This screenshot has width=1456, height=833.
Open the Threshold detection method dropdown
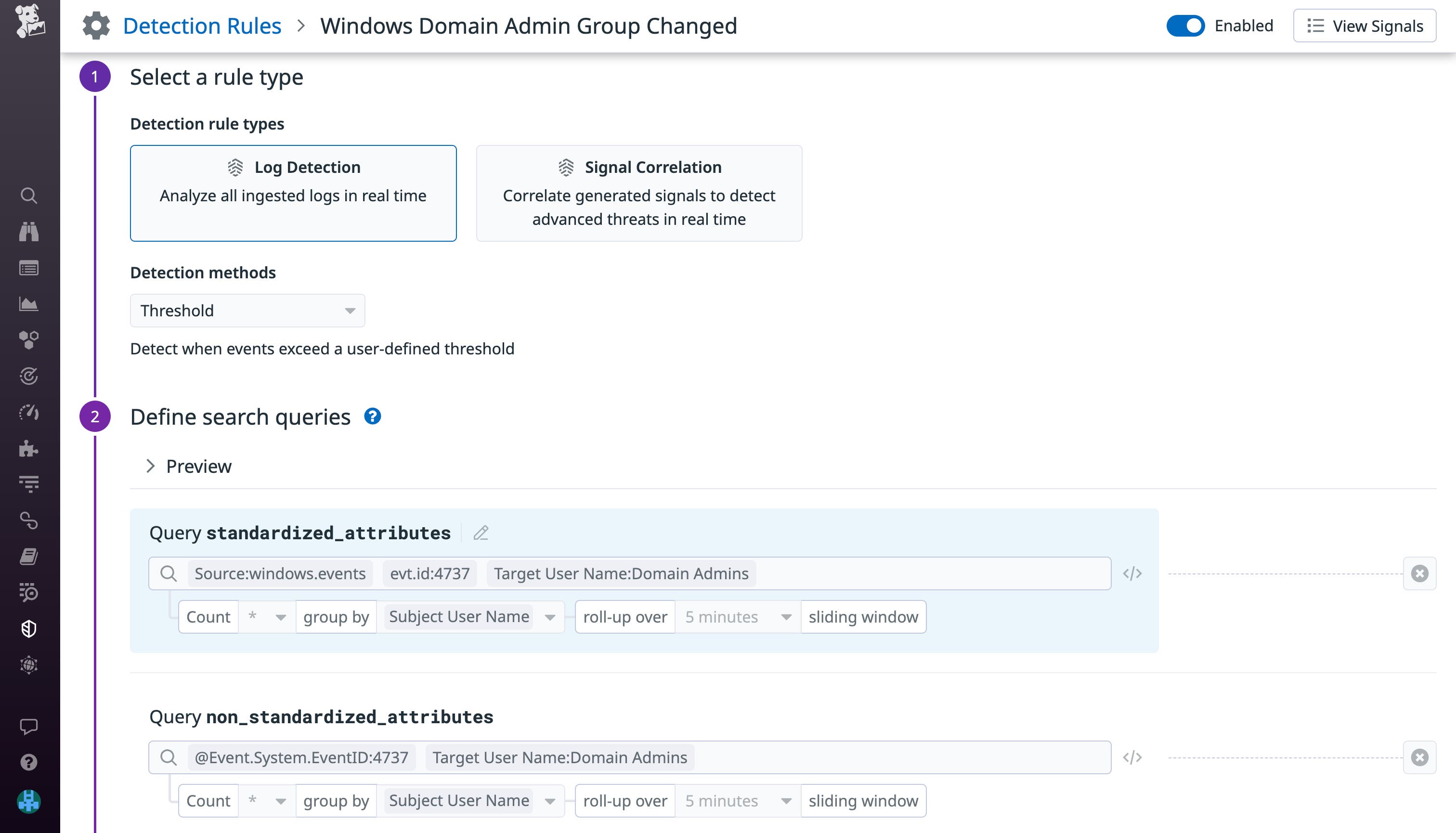(x=247, y=310)
